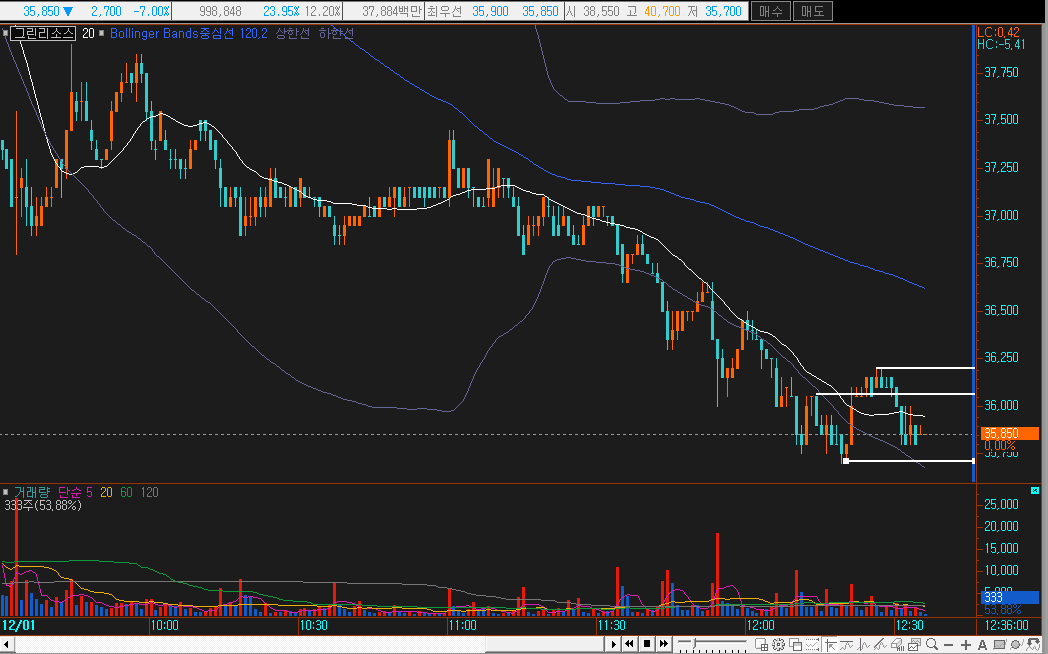
Task: Click the 12/01 date label on time axis
Action: (x=18, y=626)
